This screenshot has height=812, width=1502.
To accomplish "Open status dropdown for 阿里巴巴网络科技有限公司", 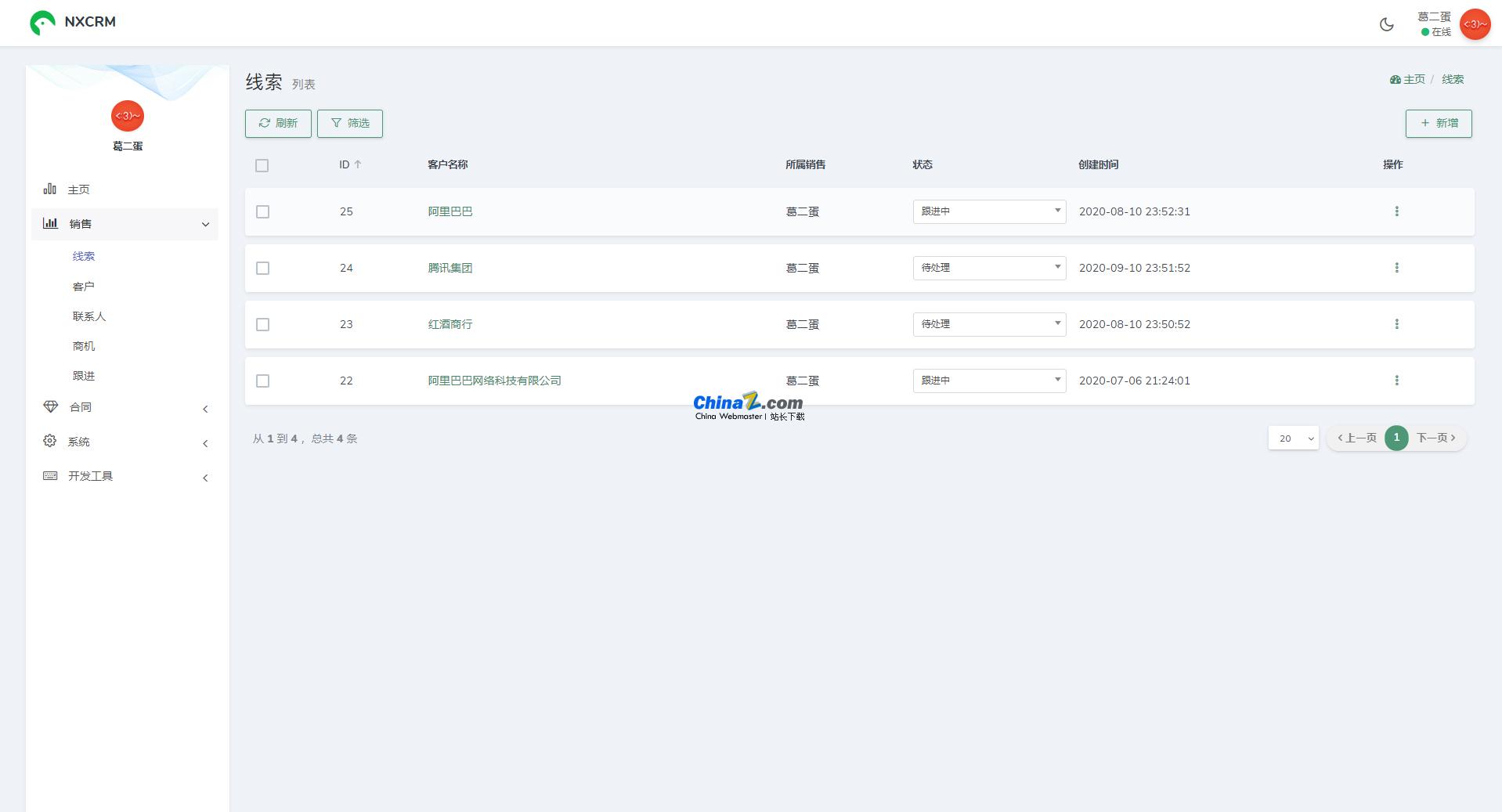I will pos(989,381).
